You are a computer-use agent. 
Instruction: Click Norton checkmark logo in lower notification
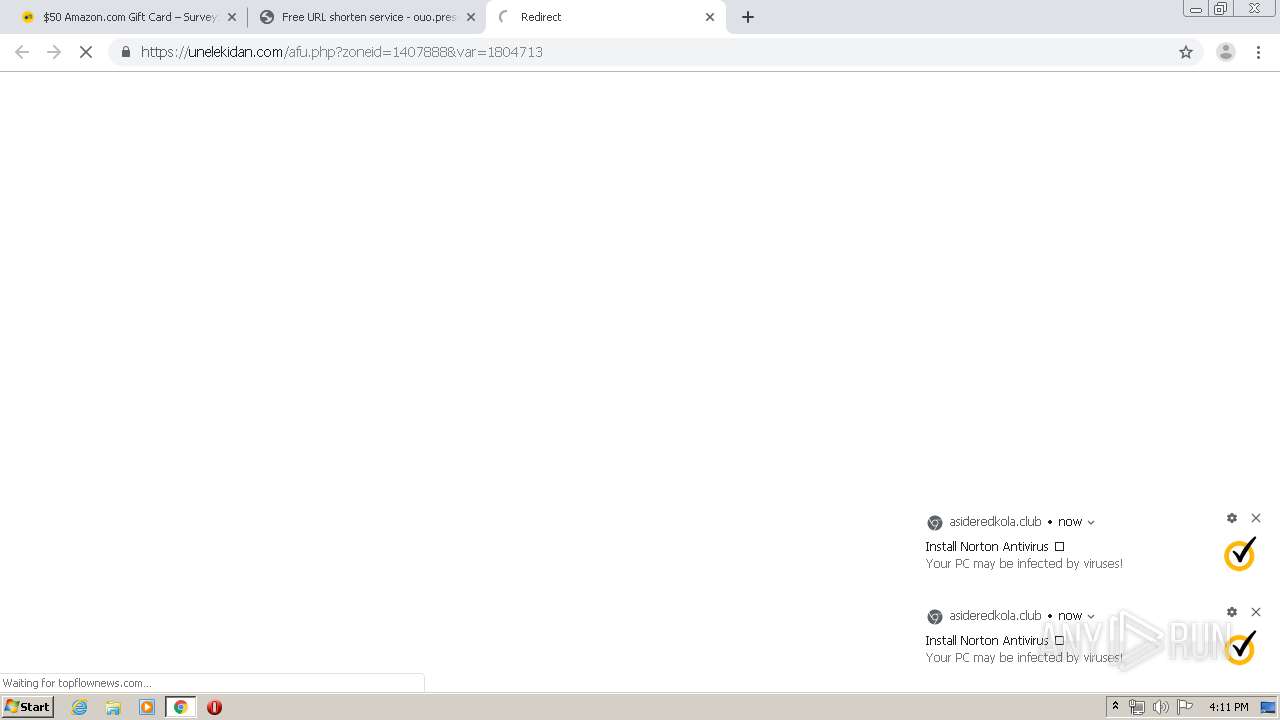(x=1240, y=648)
